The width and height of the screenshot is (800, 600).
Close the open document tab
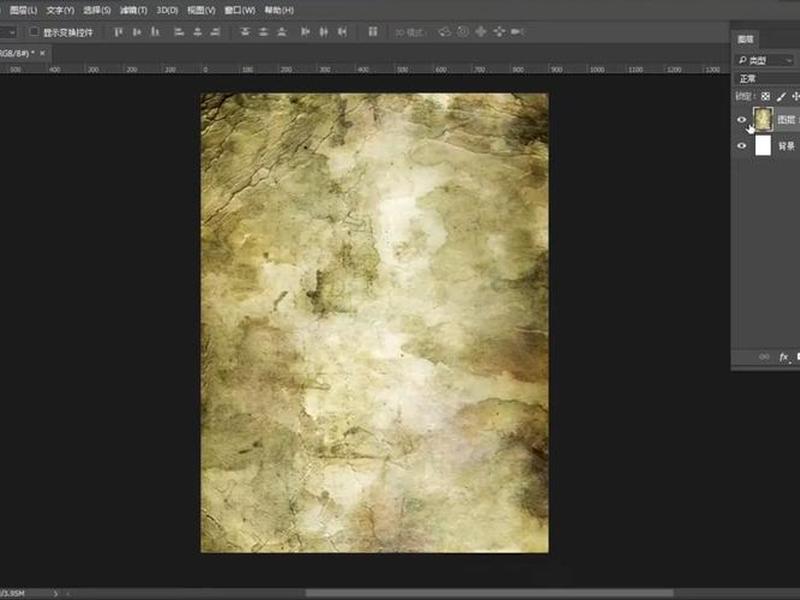[42, 53]
